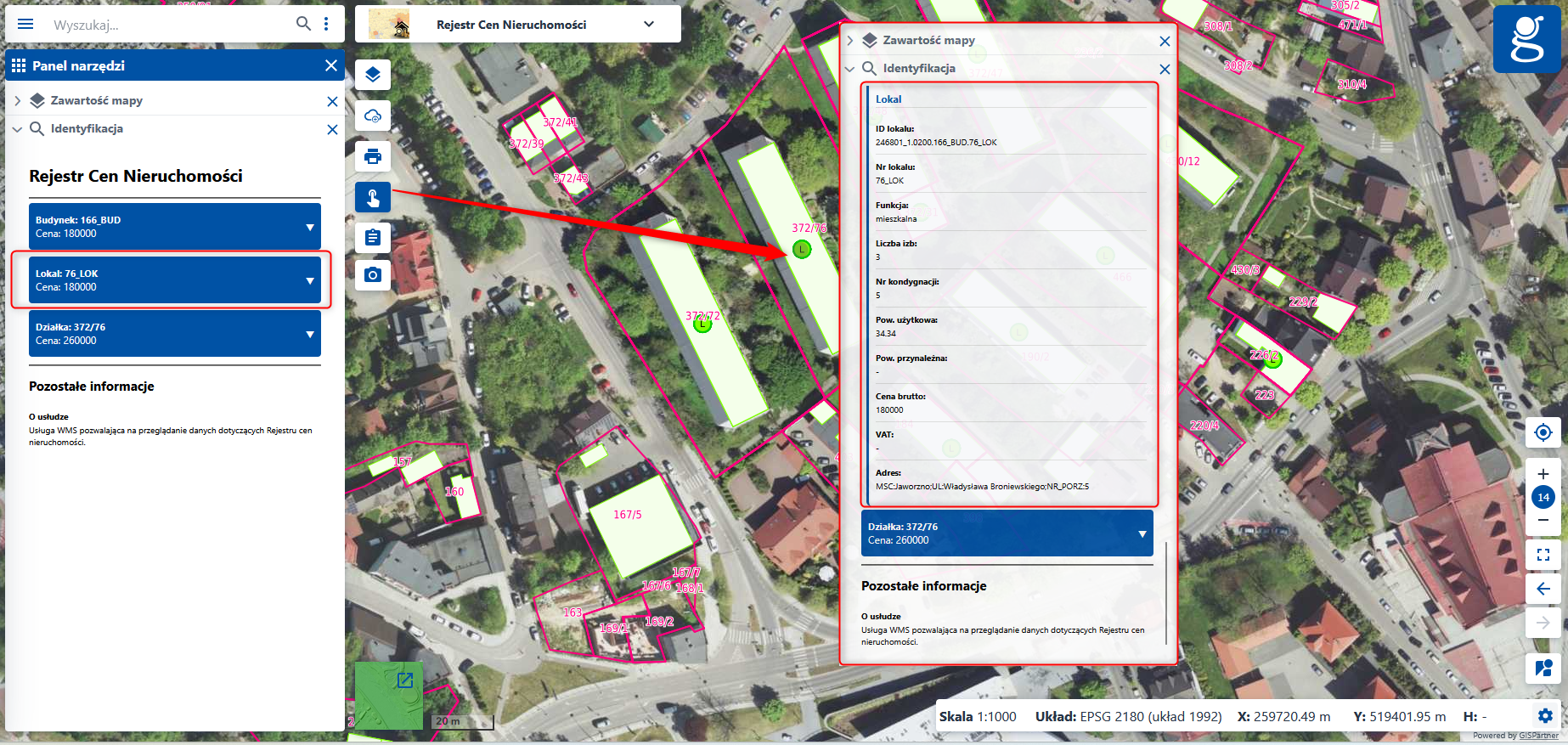Click the camera screenshot tool

tap(373, 275)
